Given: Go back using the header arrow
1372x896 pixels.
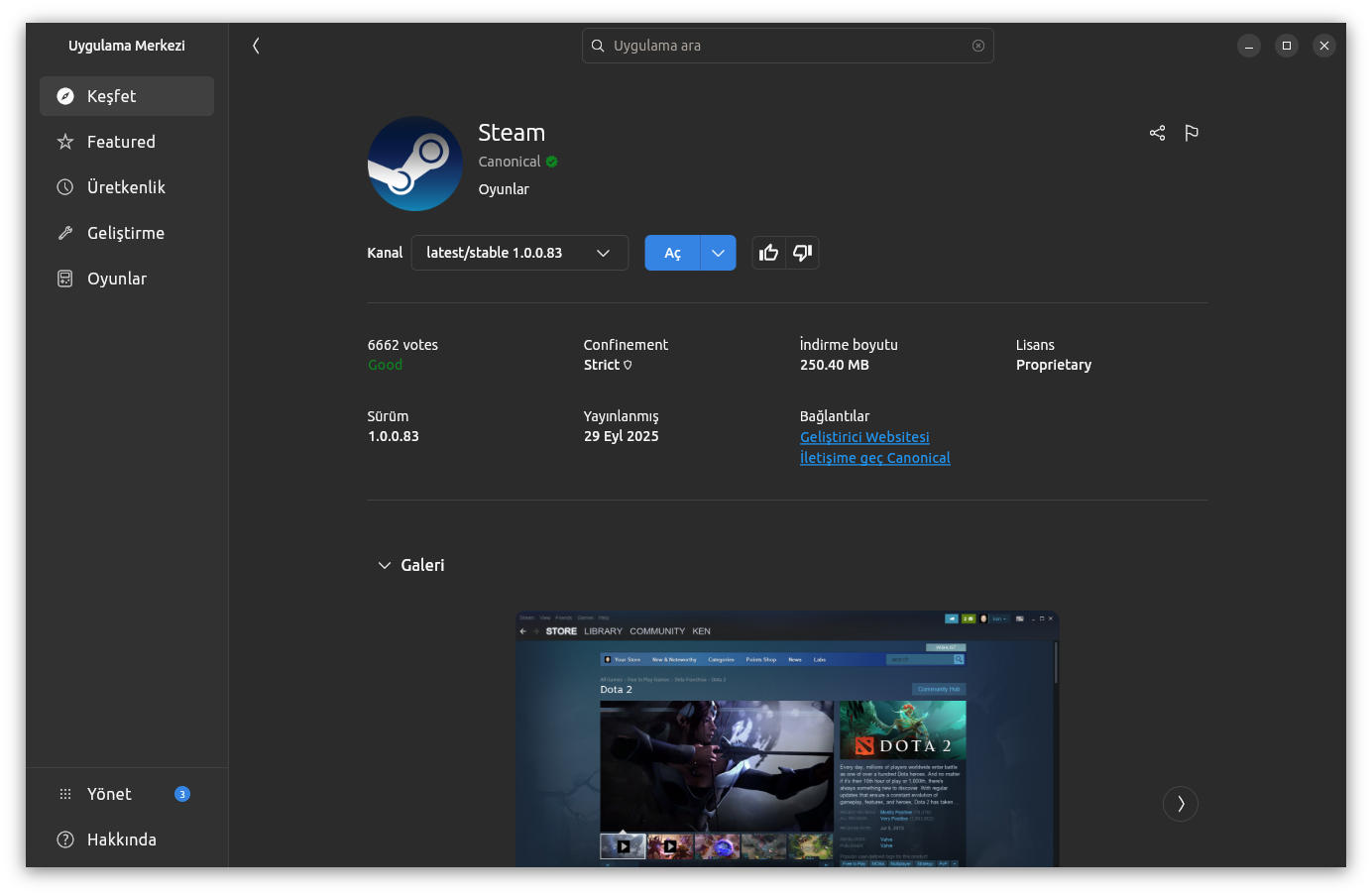Looking at the screenshot, I should click(x=256, y=46).
